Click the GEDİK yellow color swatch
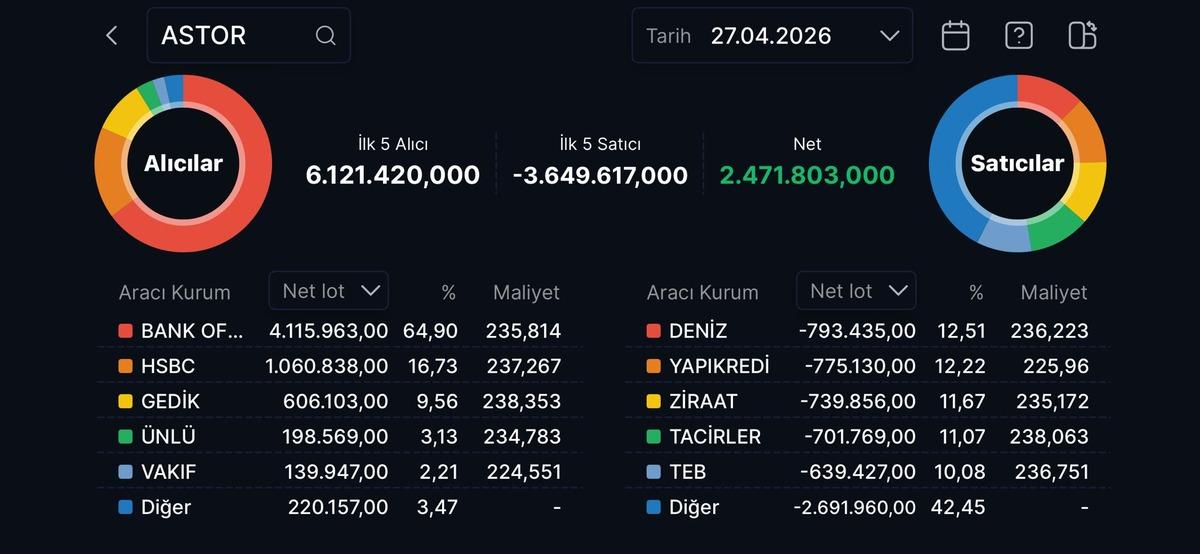Image resolution: width=1200 pixels, height=554 pixels. pos(126,401)
